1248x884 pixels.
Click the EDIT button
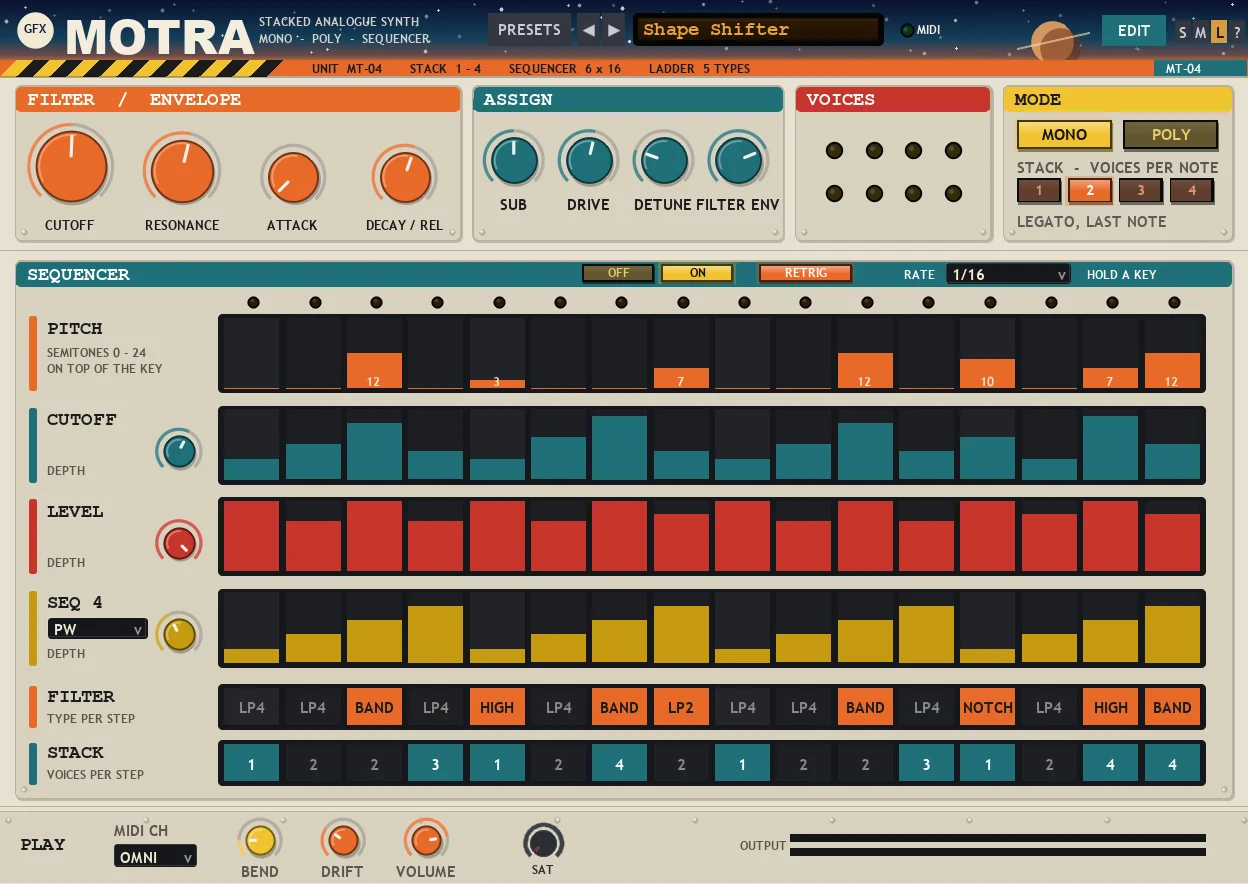pyautogui.click(x=1134, y=31)
